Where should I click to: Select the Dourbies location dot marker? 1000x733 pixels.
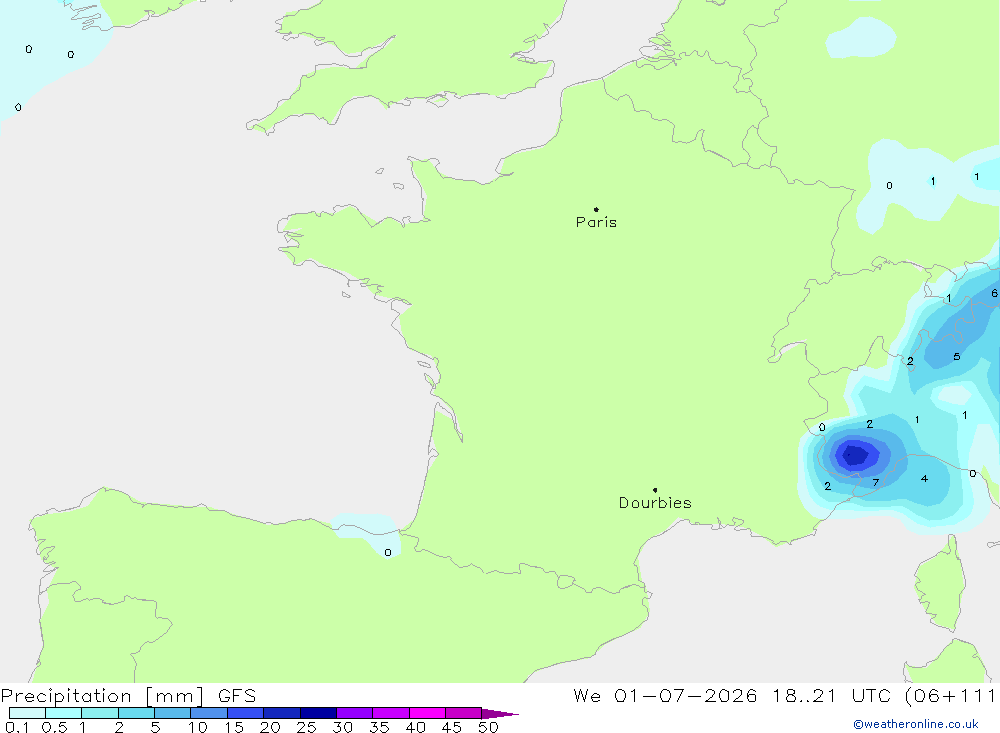pyautogui.click(x=655, y=490)
